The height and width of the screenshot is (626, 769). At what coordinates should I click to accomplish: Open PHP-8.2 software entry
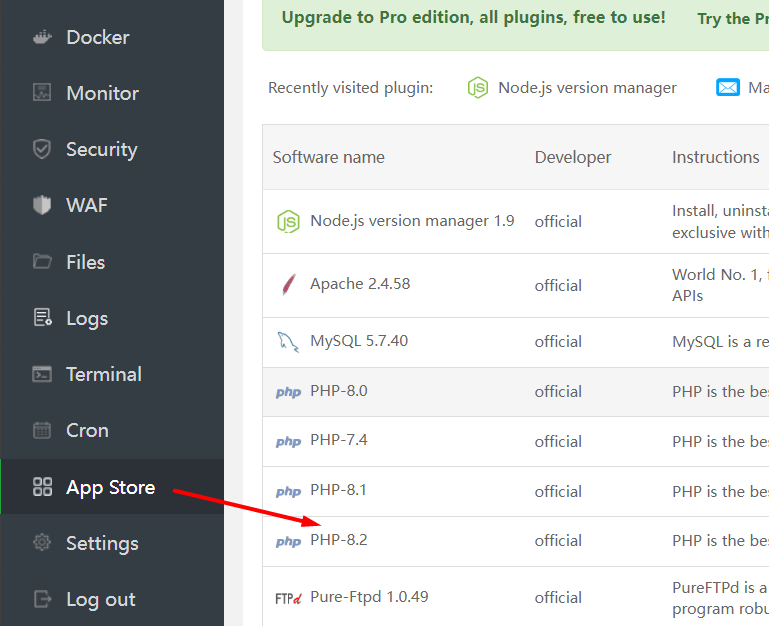[339, 540]
